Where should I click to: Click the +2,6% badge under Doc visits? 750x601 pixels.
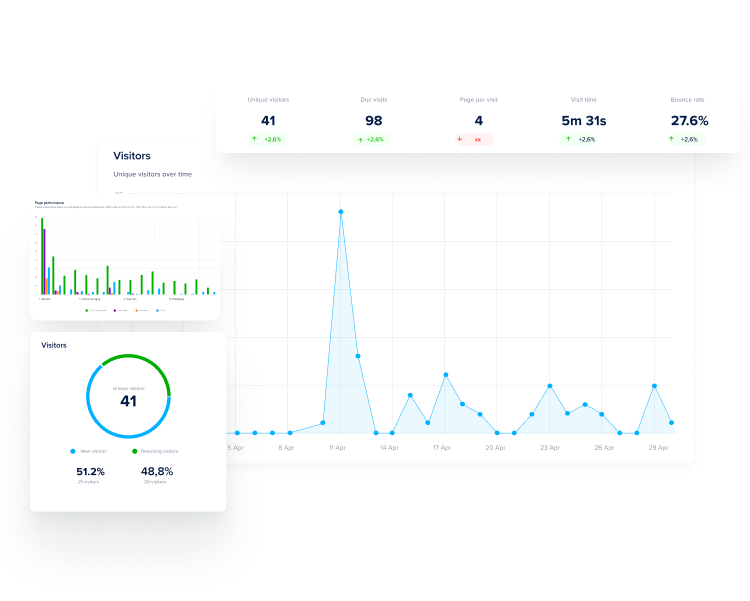tap(372, 140)
